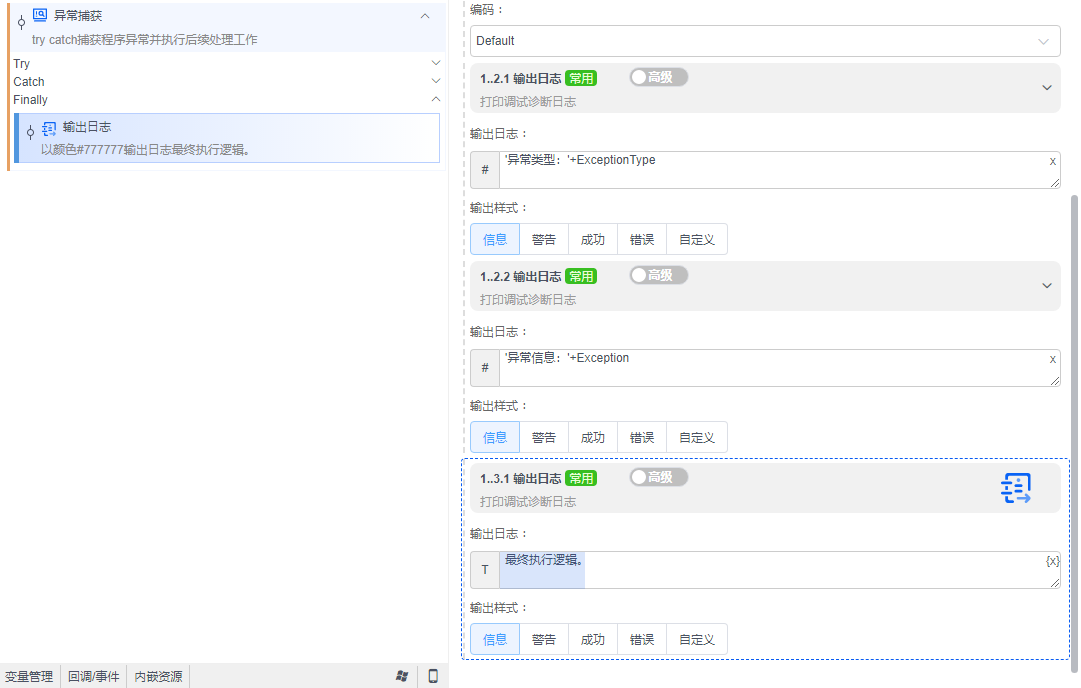
Task: Click the Windows logo icon in the status bar
Action: (402, 676)
